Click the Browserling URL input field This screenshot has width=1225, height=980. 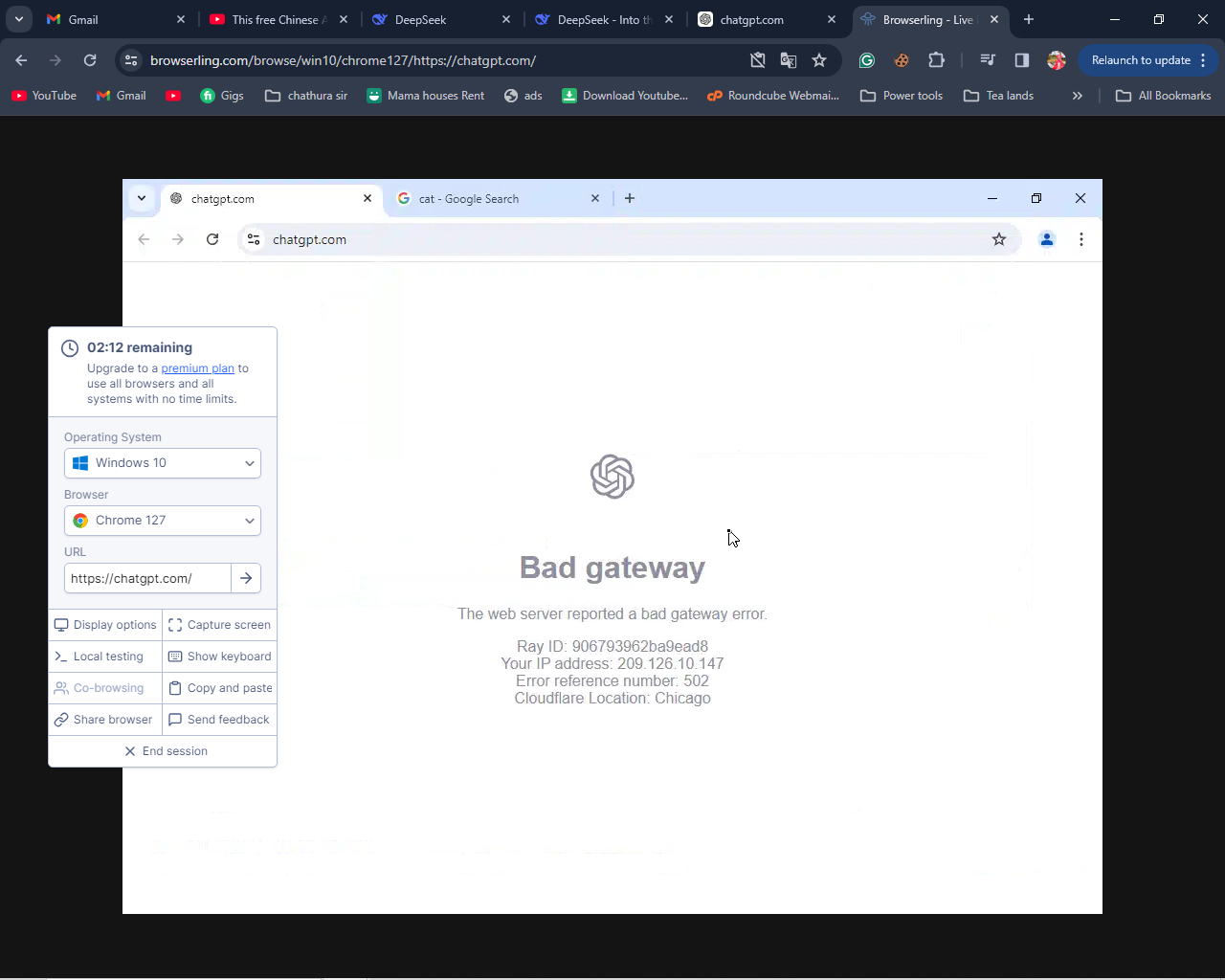pos(147,578)
